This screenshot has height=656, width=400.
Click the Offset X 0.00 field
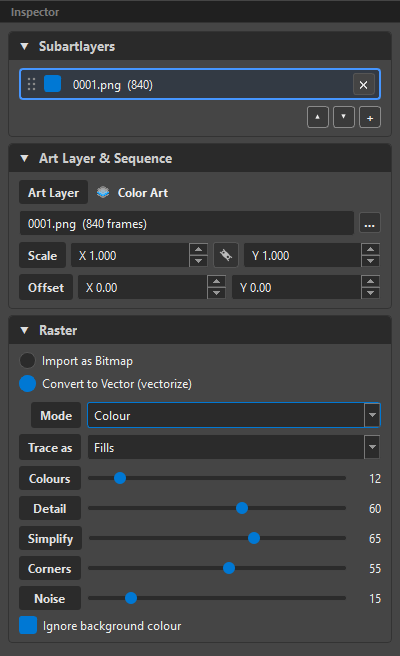point(142,287)
